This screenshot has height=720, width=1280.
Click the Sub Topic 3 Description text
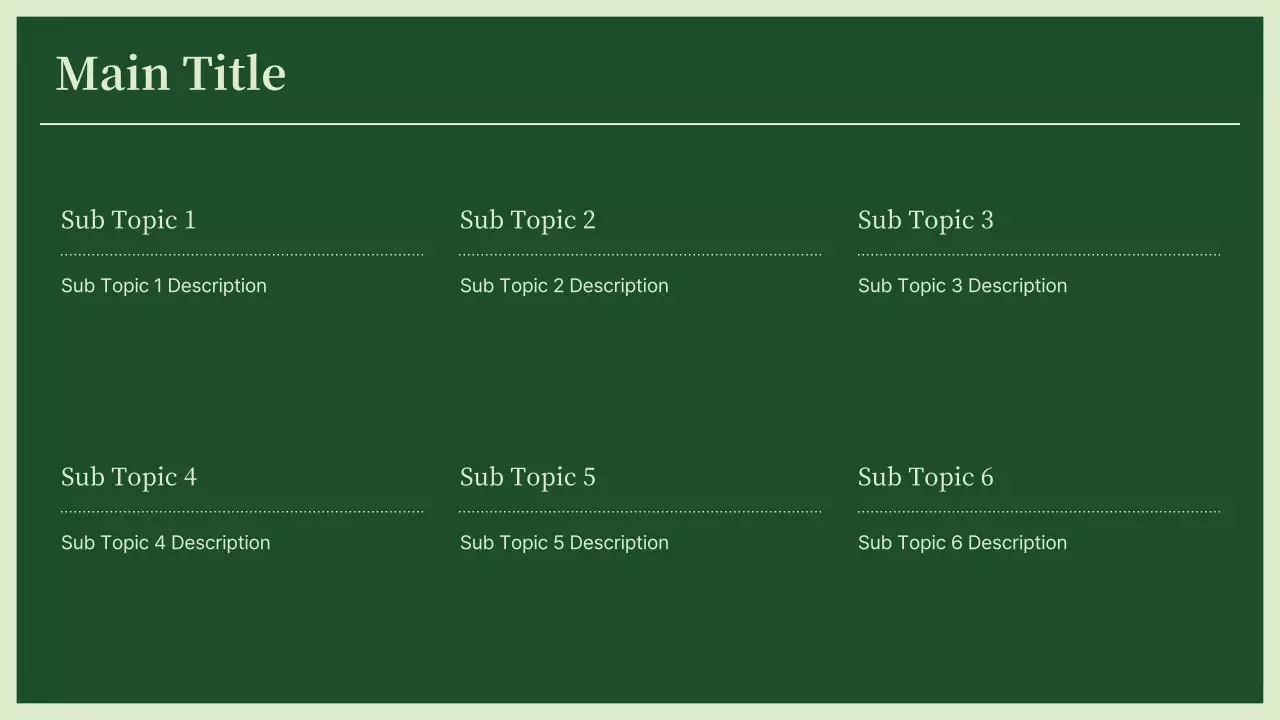coord(962,286)
